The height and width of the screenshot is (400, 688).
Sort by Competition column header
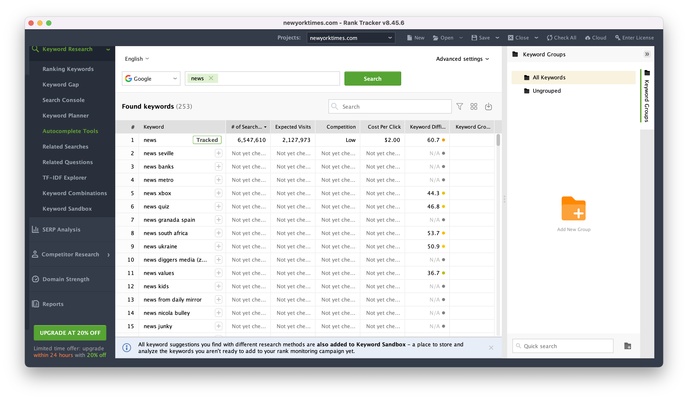click(338, 127)
